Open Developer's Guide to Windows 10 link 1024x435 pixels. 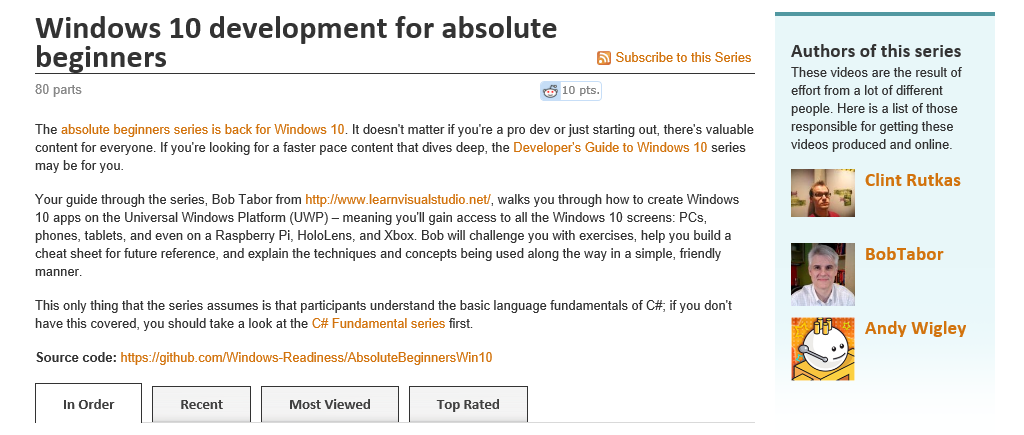click(x=610, y=147)
